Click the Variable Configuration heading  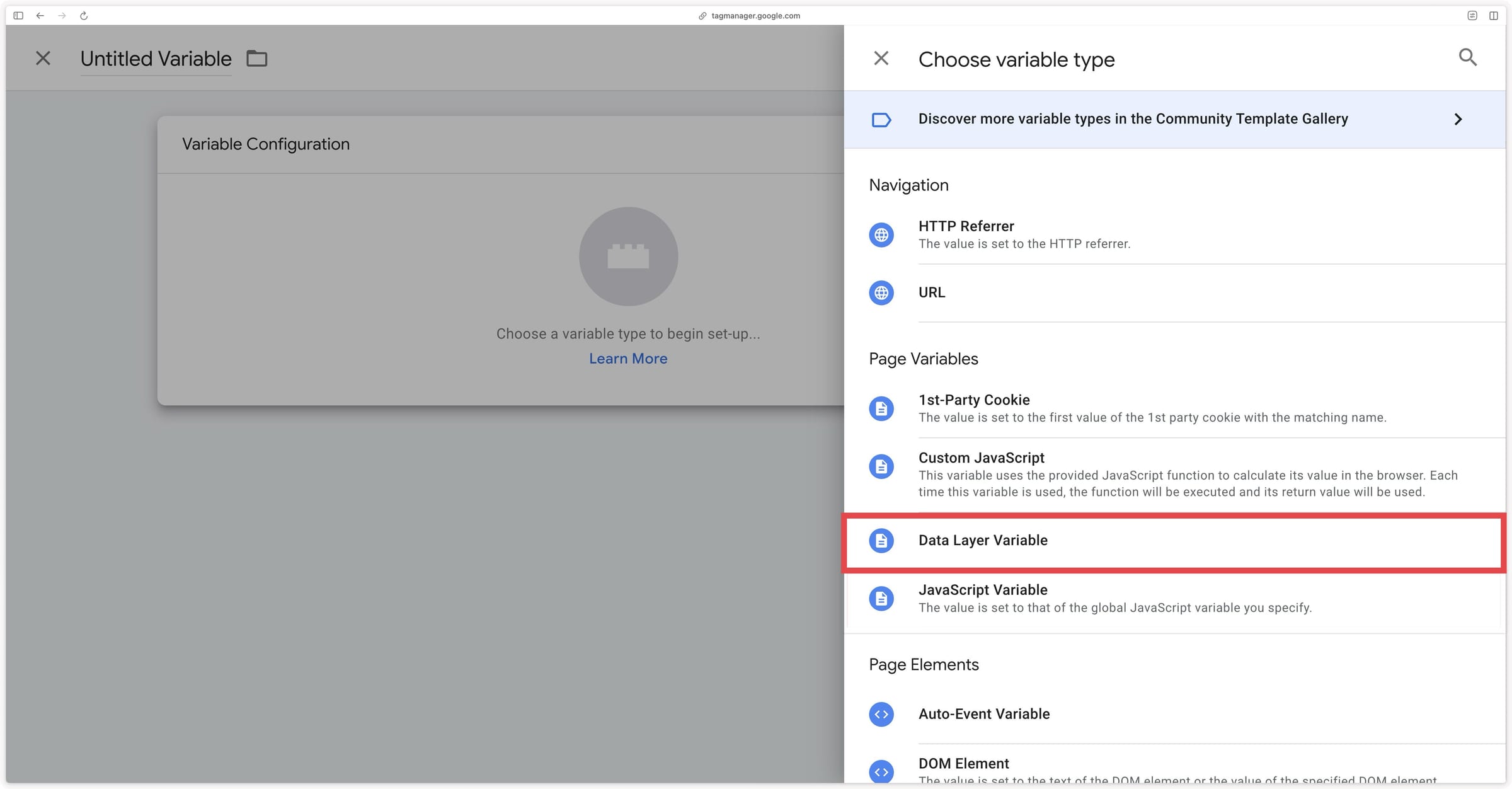coord(265,144)
